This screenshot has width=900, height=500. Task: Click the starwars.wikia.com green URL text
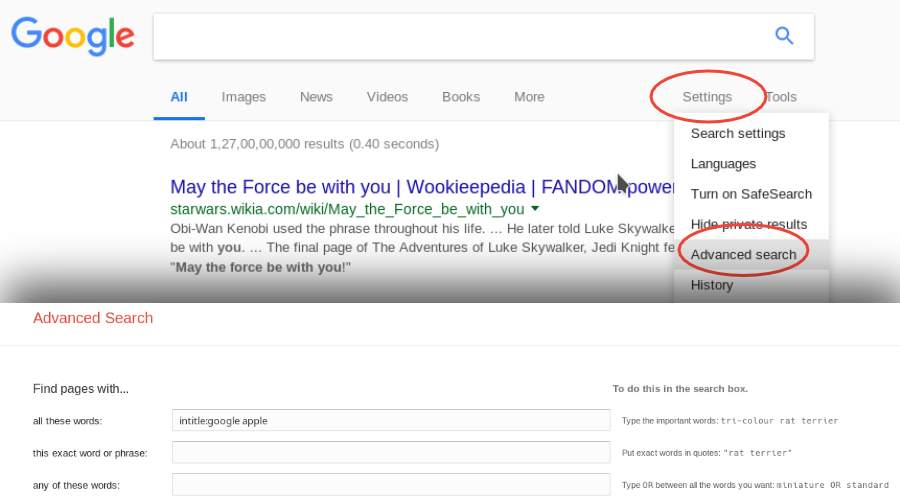pos(347,209)
